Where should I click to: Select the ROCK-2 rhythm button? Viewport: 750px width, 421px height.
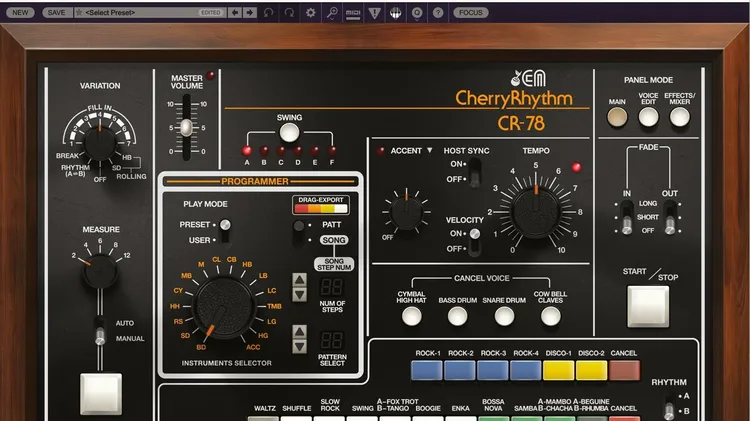(x=460, y=370)
